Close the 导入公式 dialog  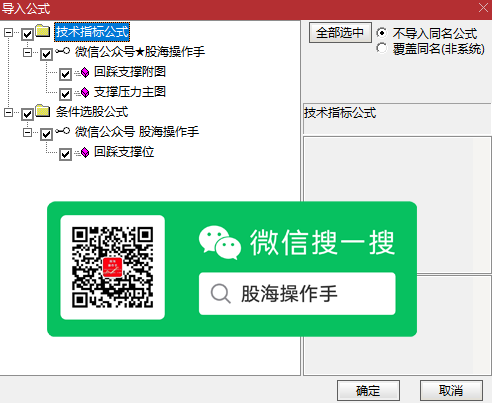point(483,8)
